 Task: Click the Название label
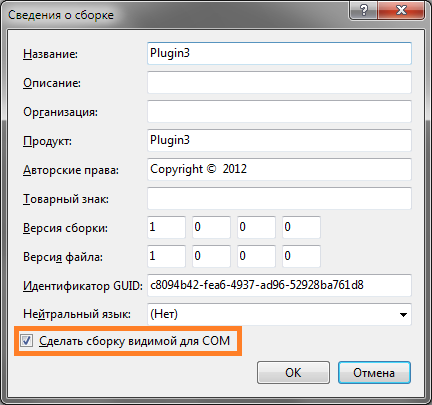pos(50,54)
